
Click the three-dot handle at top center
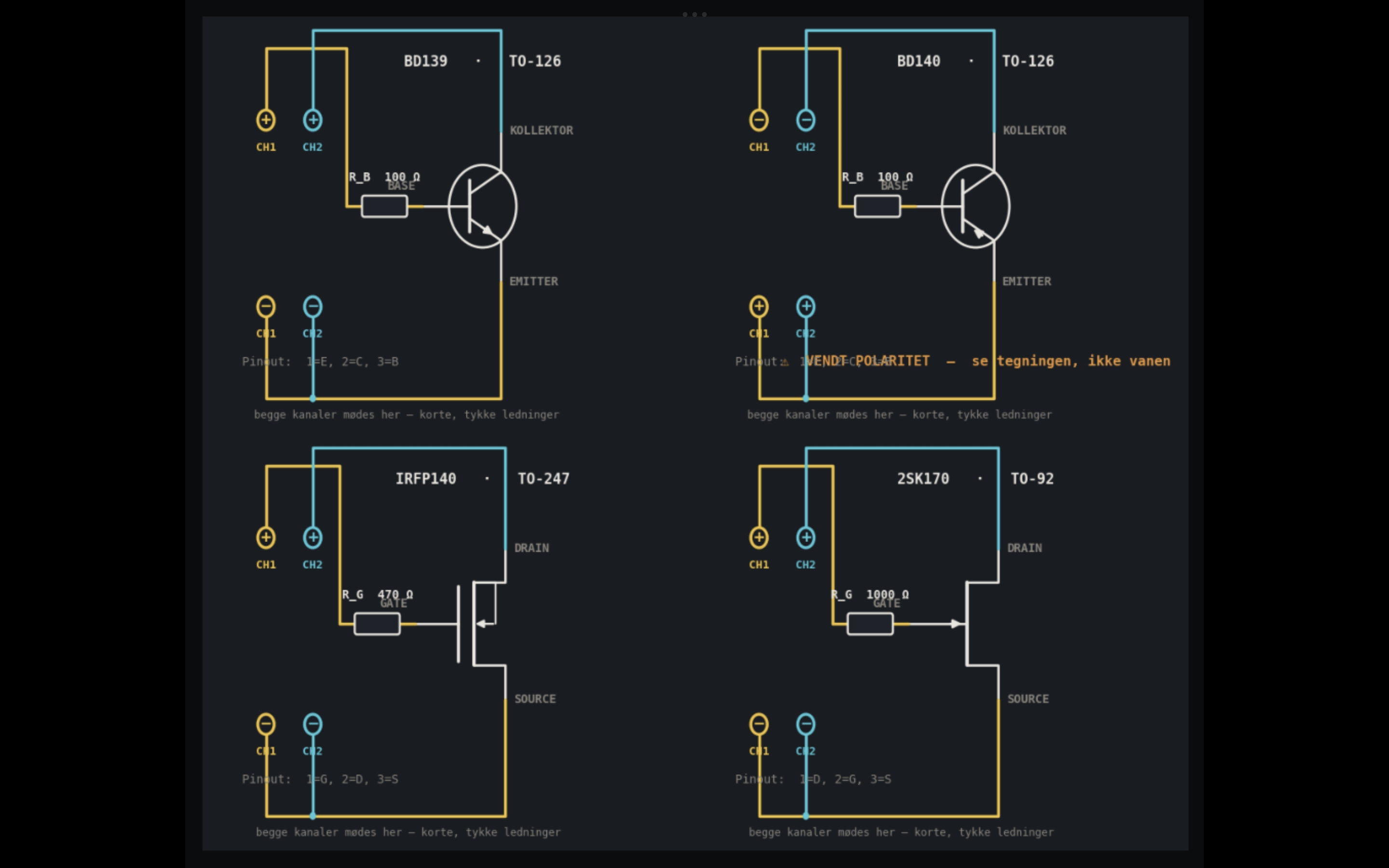click(x=694, y=14)
